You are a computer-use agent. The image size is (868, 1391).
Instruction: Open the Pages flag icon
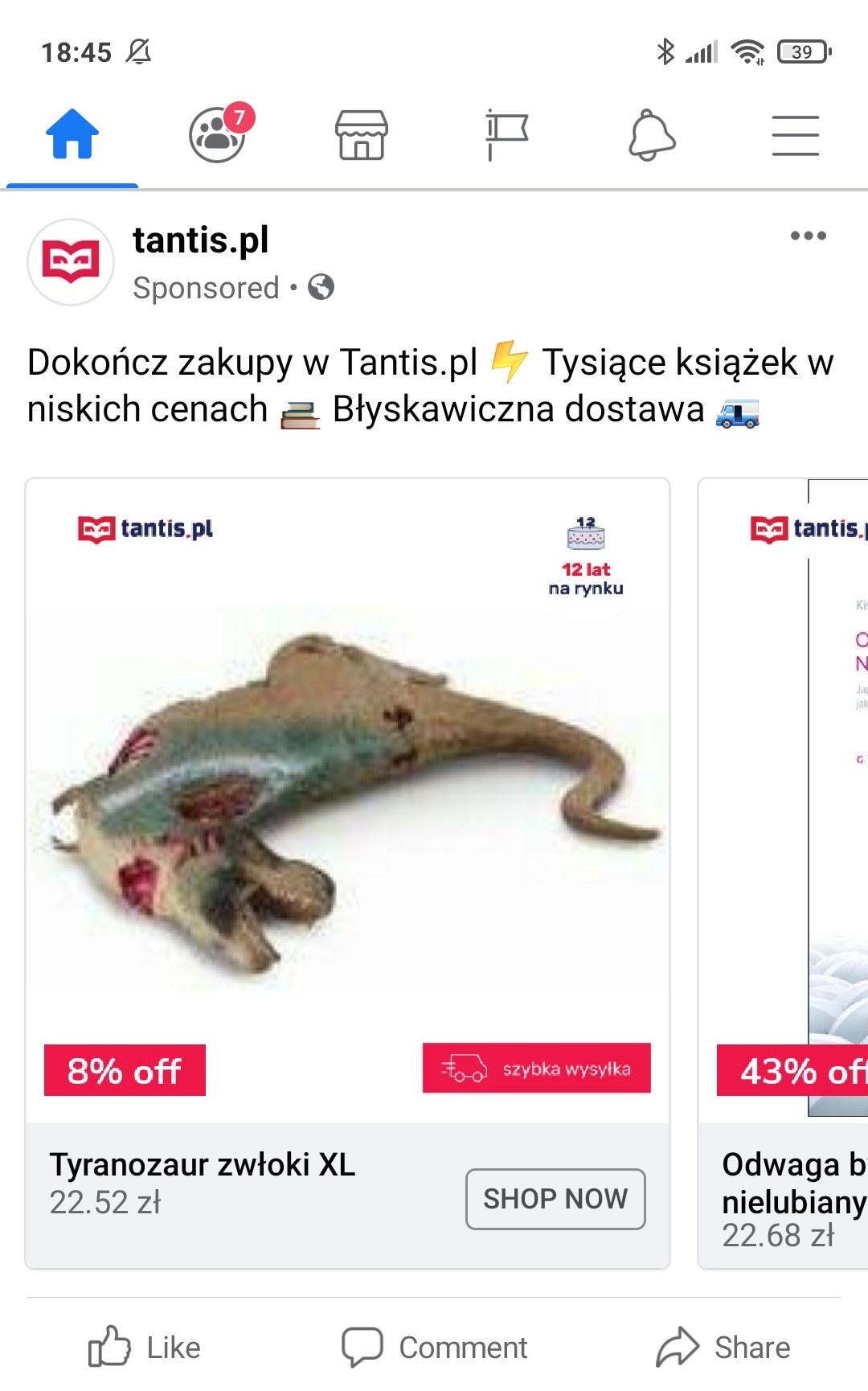coord(506,134)
